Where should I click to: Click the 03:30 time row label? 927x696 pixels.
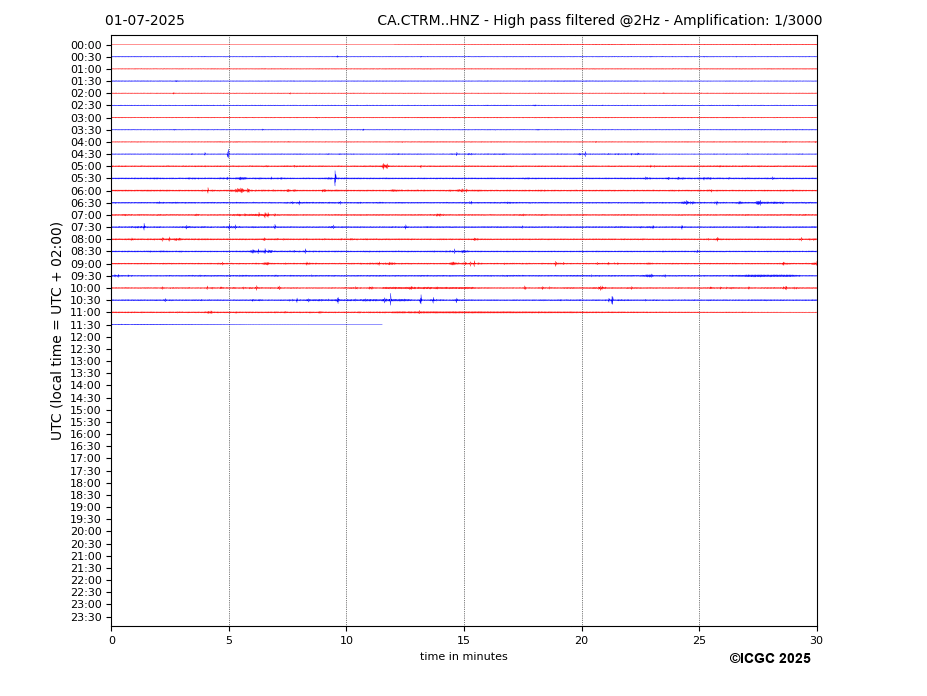[86, 130]
